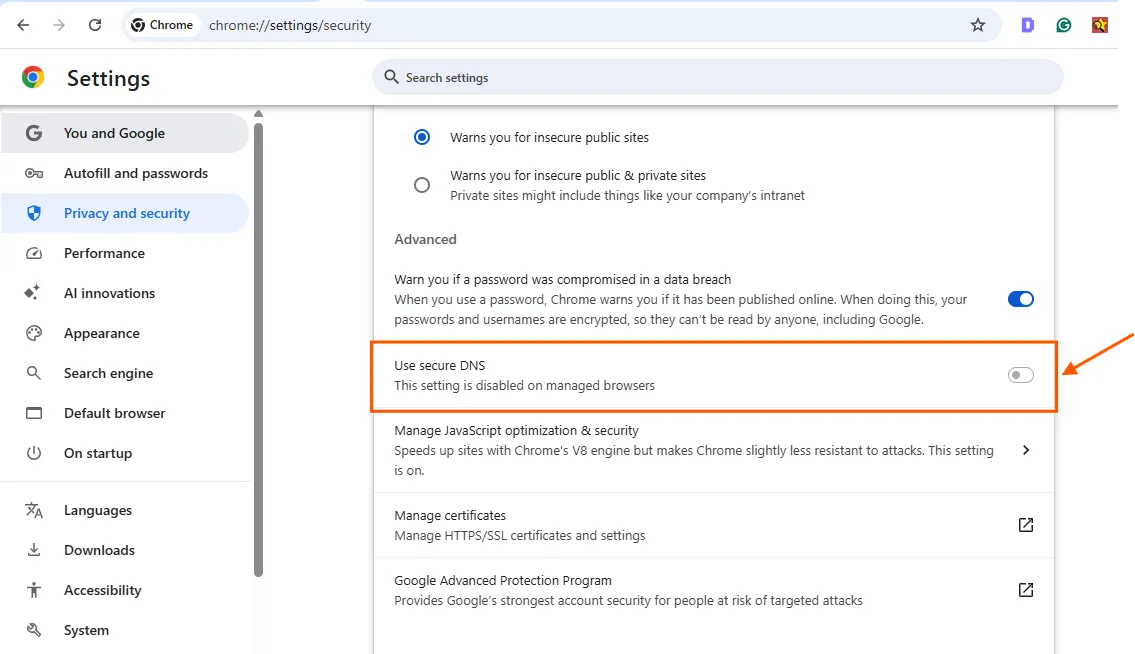Click the sparkle icon for AI innovations
Image resolution: width=1135 pixels, height=654 pixels.
33,293
